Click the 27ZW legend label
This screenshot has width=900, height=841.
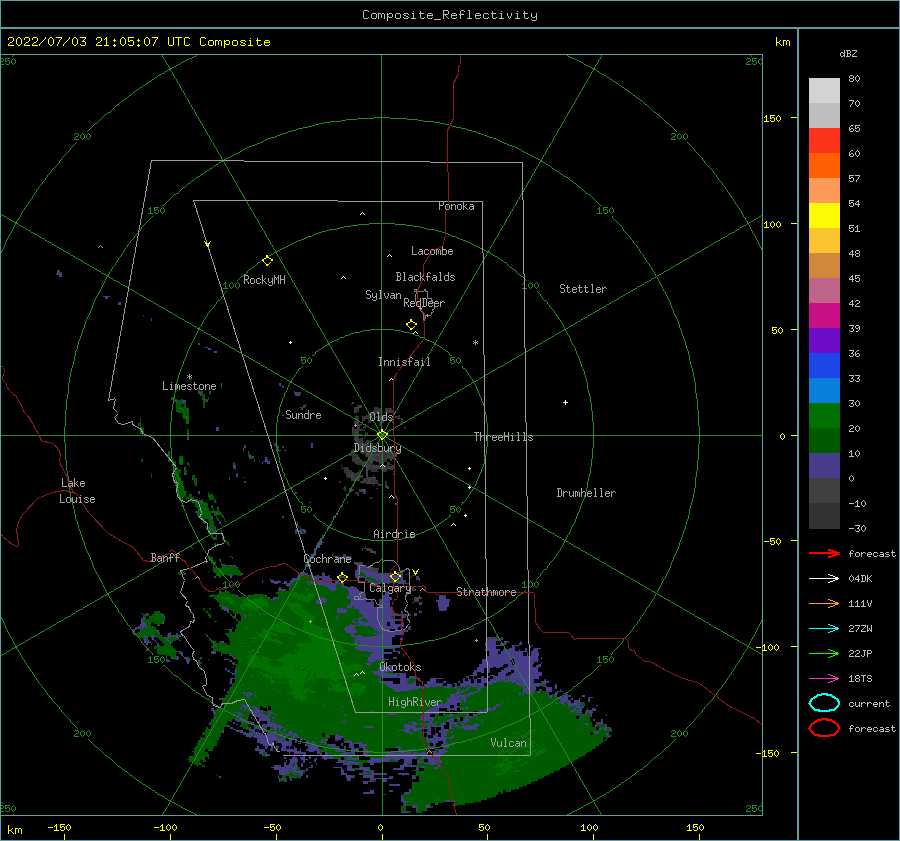[860, 629]
